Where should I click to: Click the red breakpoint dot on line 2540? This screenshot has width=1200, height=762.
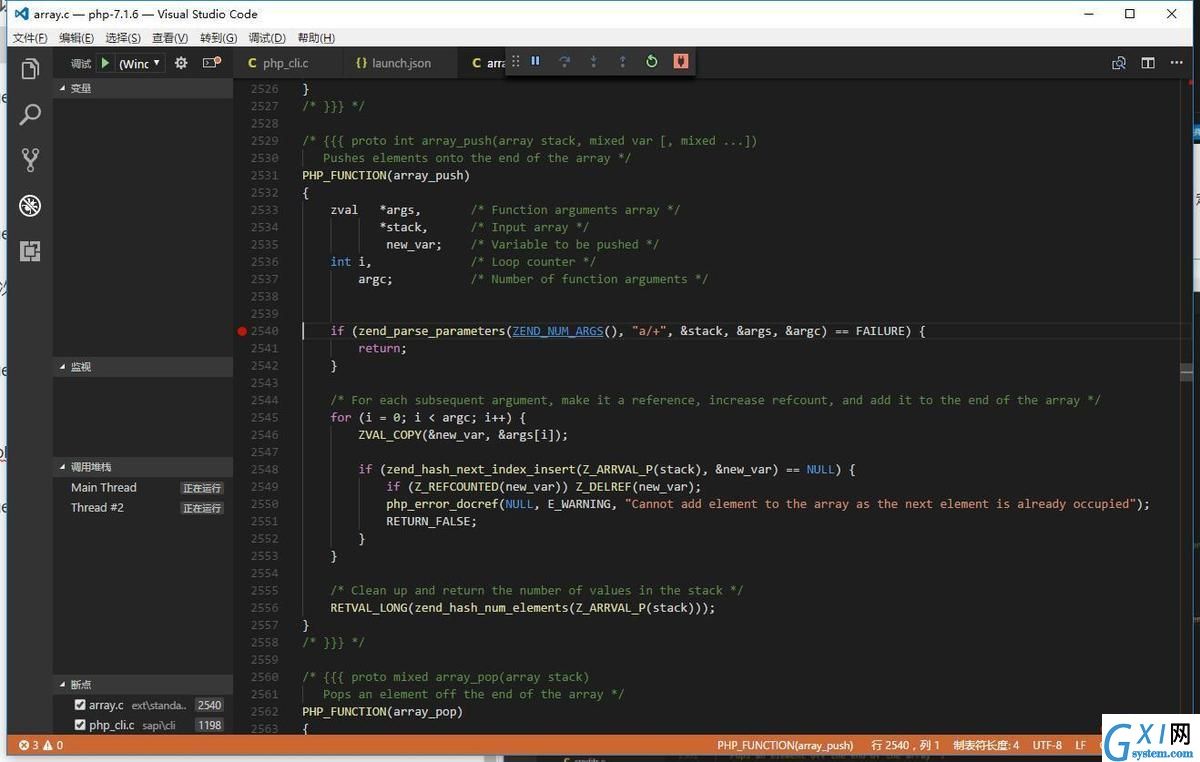click(x=242, y=331)
